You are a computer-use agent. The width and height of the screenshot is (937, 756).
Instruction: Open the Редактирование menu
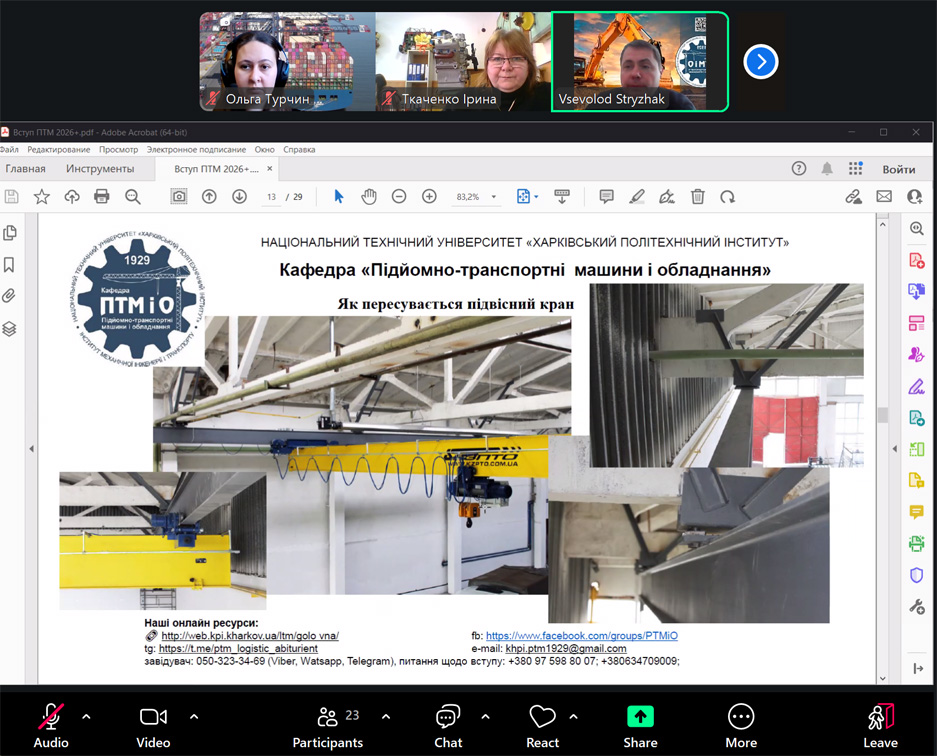coord(58,149)
